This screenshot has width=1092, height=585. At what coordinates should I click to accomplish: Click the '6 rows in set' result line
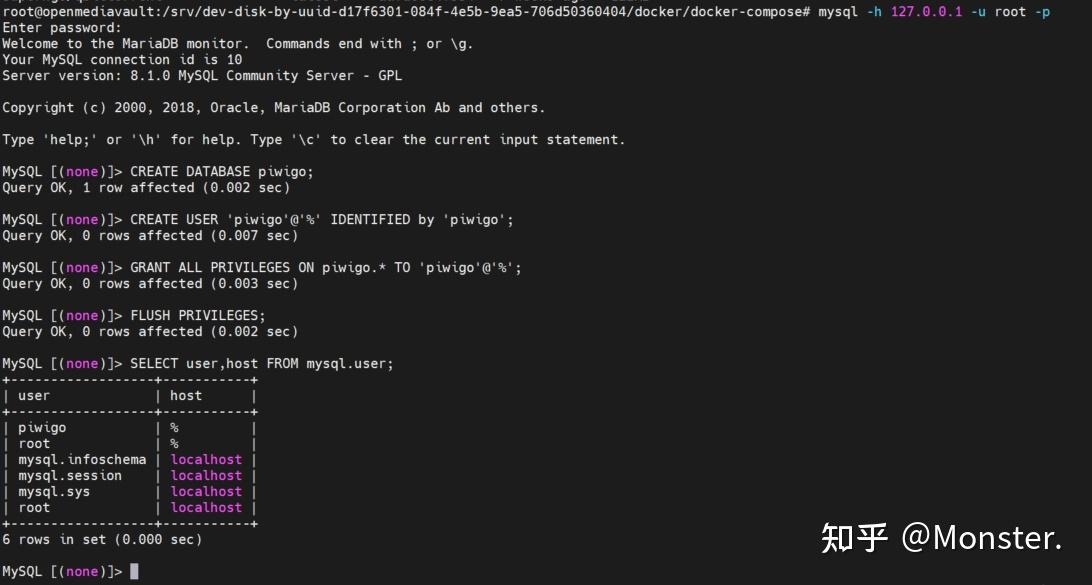point(102,540)
